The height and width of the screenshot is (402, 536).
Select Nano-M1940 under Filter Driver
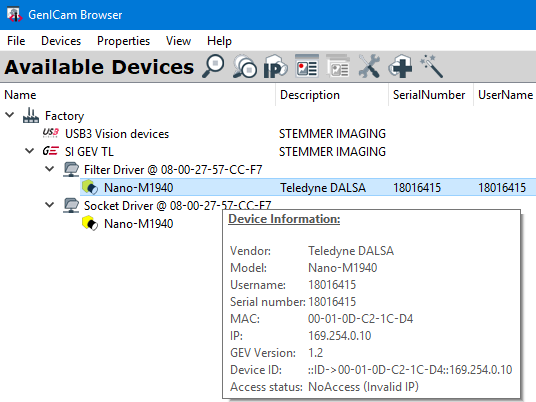138,188
